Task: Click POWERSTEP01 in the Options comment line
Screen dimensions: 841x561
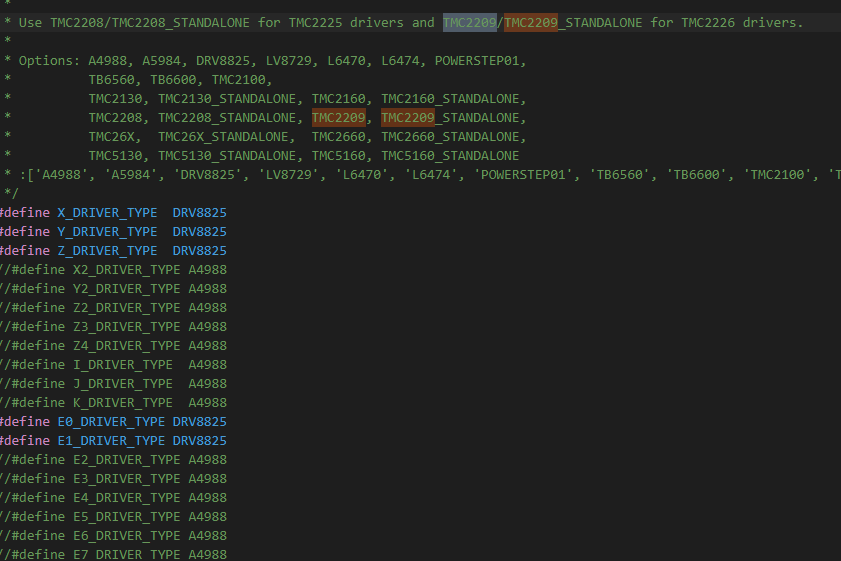Action: (x=480, y=61)
